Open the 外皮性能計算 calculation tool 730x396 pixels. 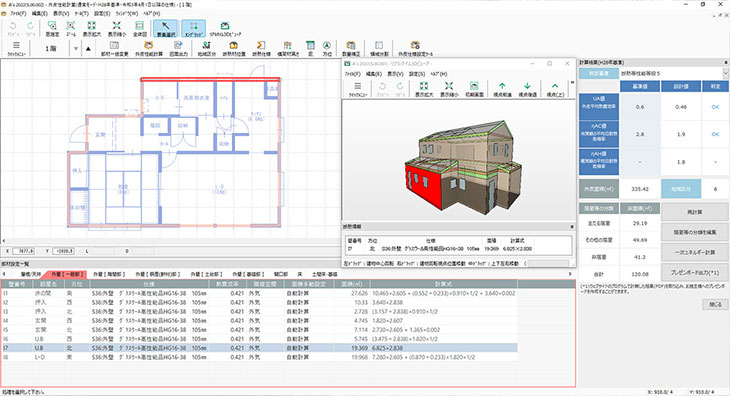[x=149, y=48]
